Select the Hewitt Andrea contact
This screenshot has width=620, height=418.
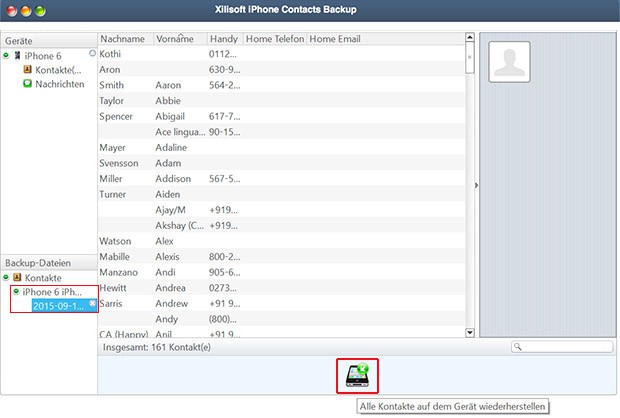point(282,287)
